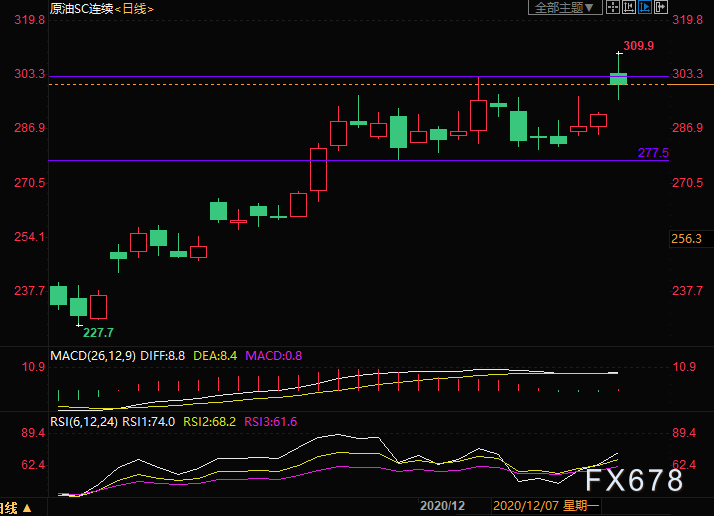Select the RSI(6,12,24) indicator label
Screen dimensions: 714x516
[84, 422]
